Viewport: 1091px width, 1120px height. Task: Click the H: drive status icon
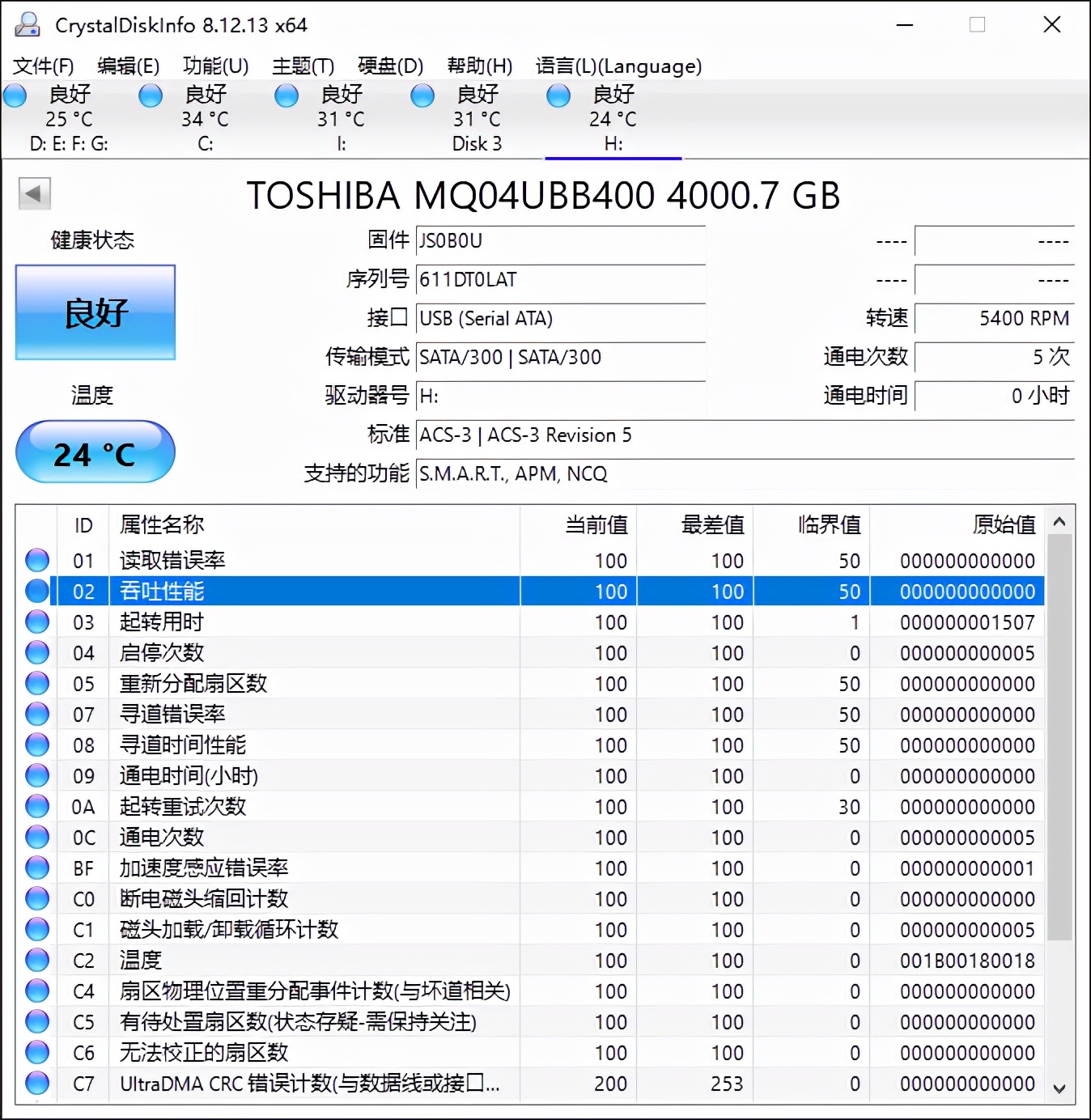558,95
